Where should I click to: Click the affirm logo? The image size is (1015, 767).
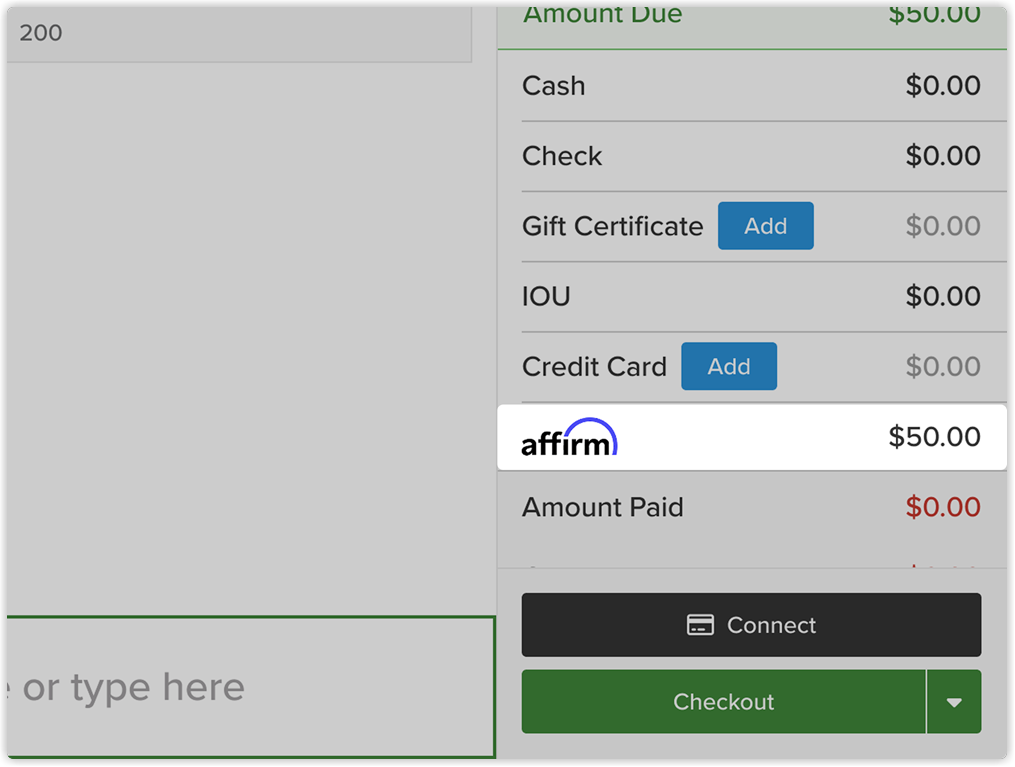(x=569, y=438)
